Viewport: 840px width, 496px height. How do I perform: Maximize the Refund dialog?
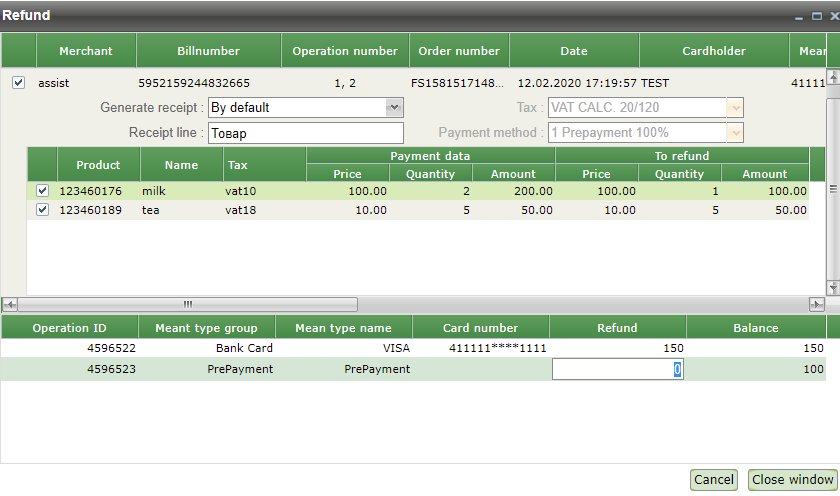click(815, 16)
